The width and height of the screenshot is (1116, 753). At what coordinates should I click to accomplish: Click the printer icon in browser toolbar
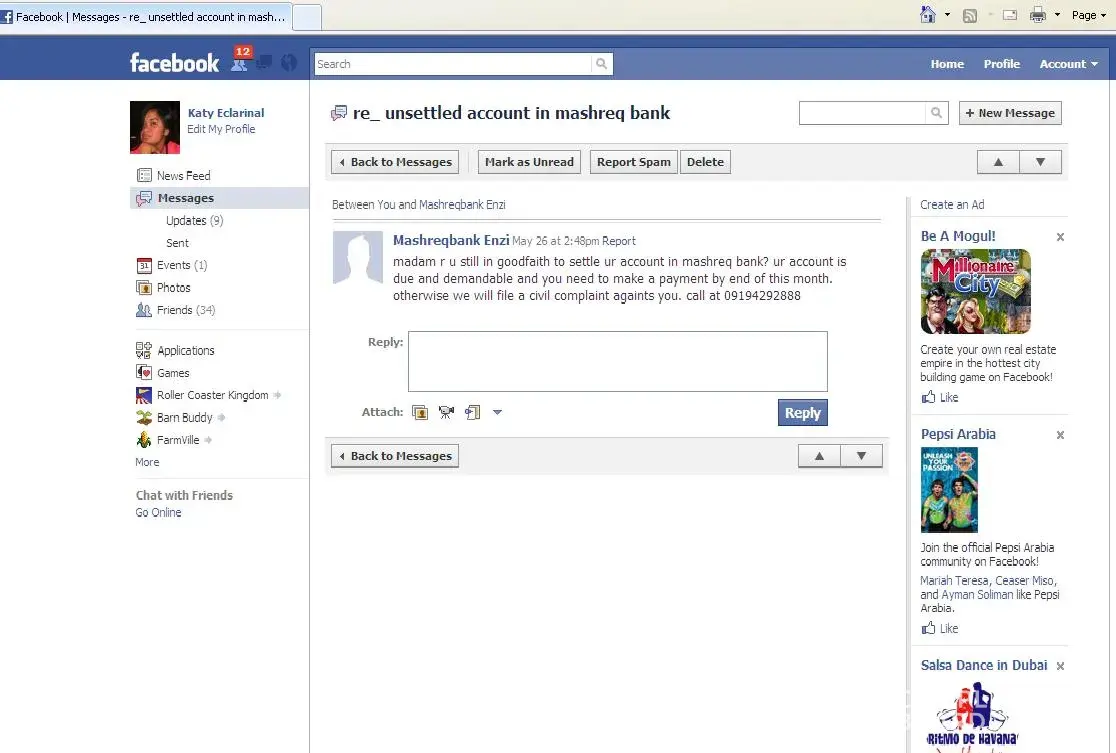tap(1038, 15)
